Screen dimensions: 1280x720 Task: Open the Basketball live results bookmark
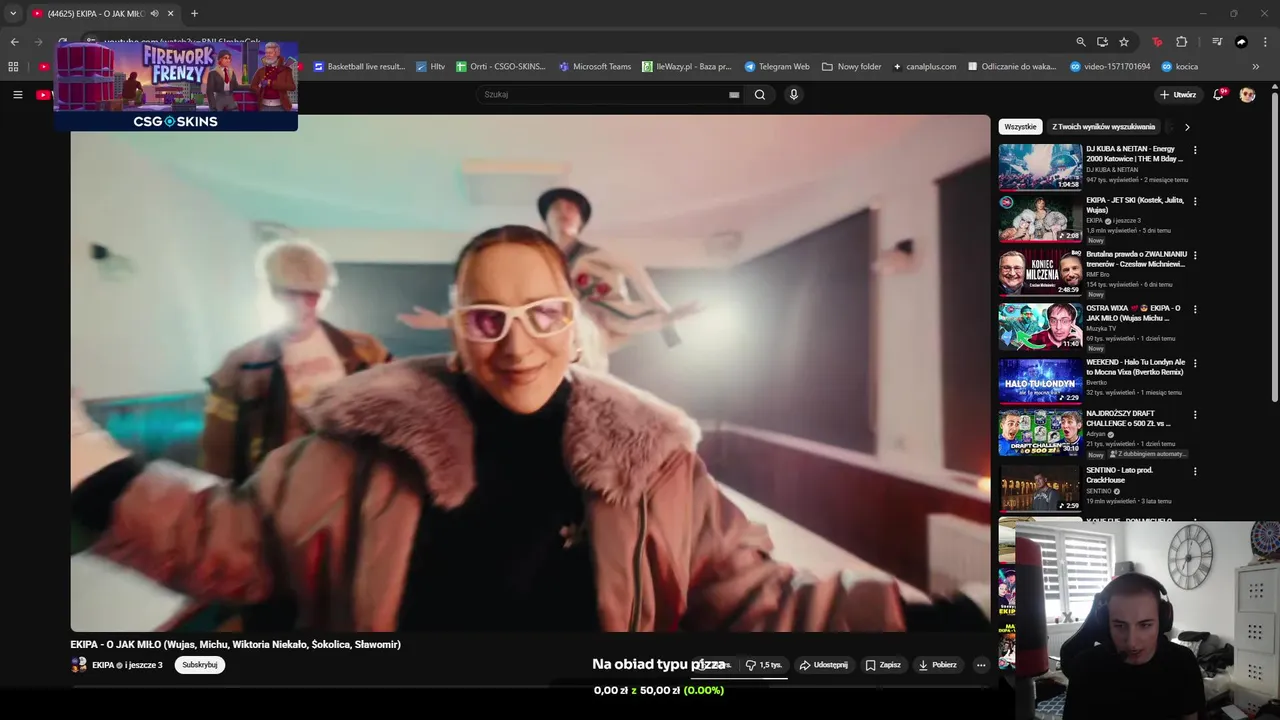coord(359,67)
